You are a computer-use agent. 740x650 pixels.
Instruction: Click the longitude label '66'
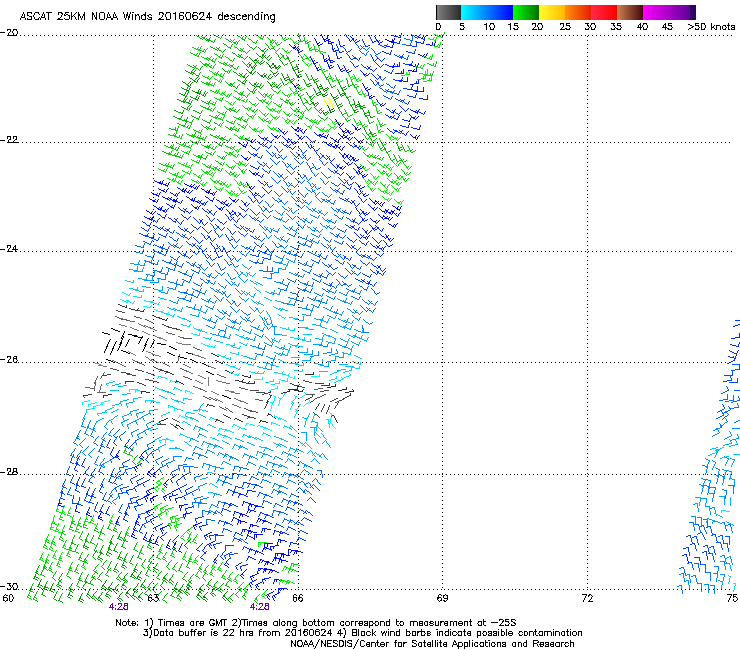coord(298,599)
